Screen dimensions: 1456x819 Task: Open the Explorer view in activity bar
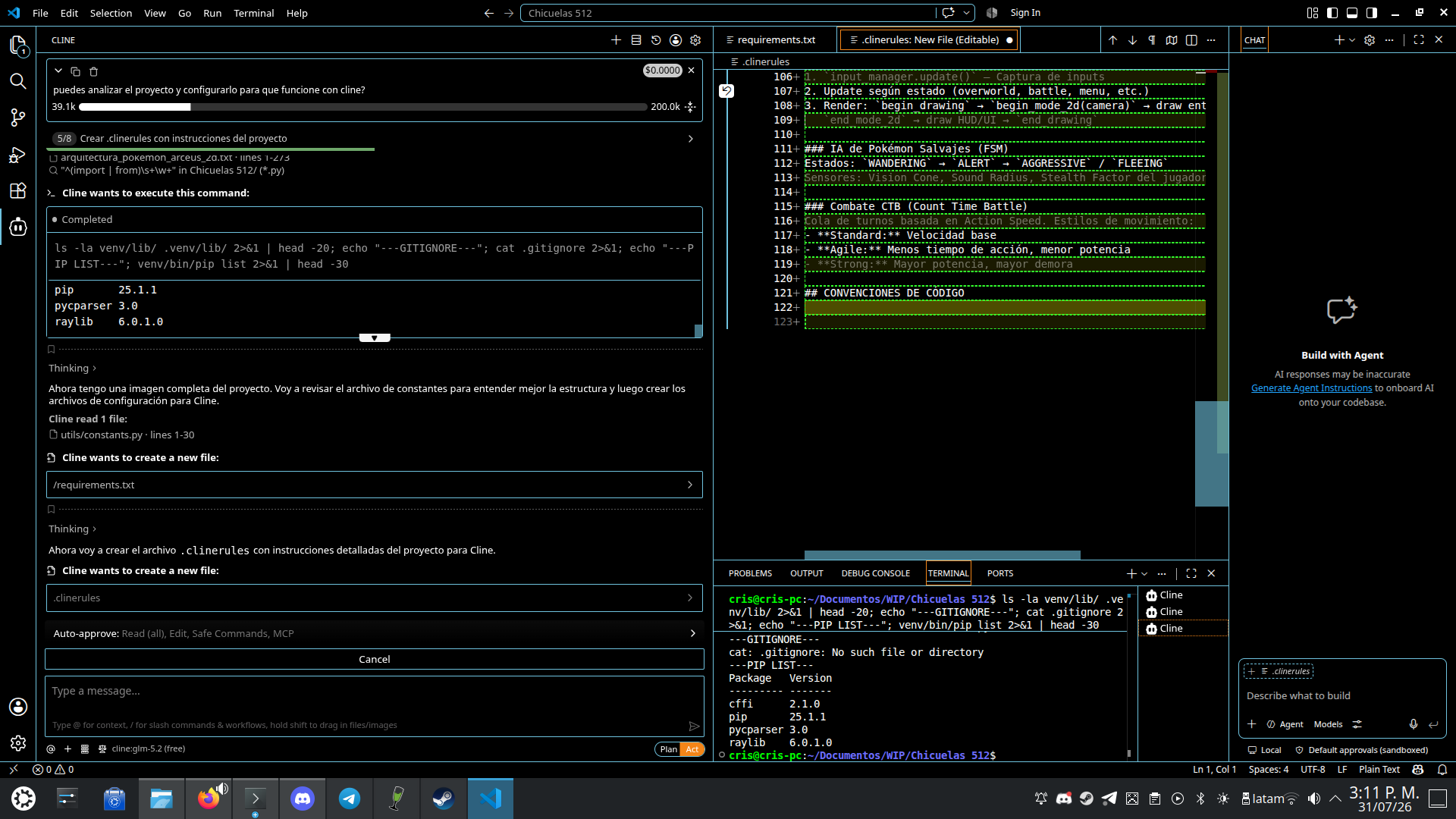pyautogui.click(x=18, y=45)
